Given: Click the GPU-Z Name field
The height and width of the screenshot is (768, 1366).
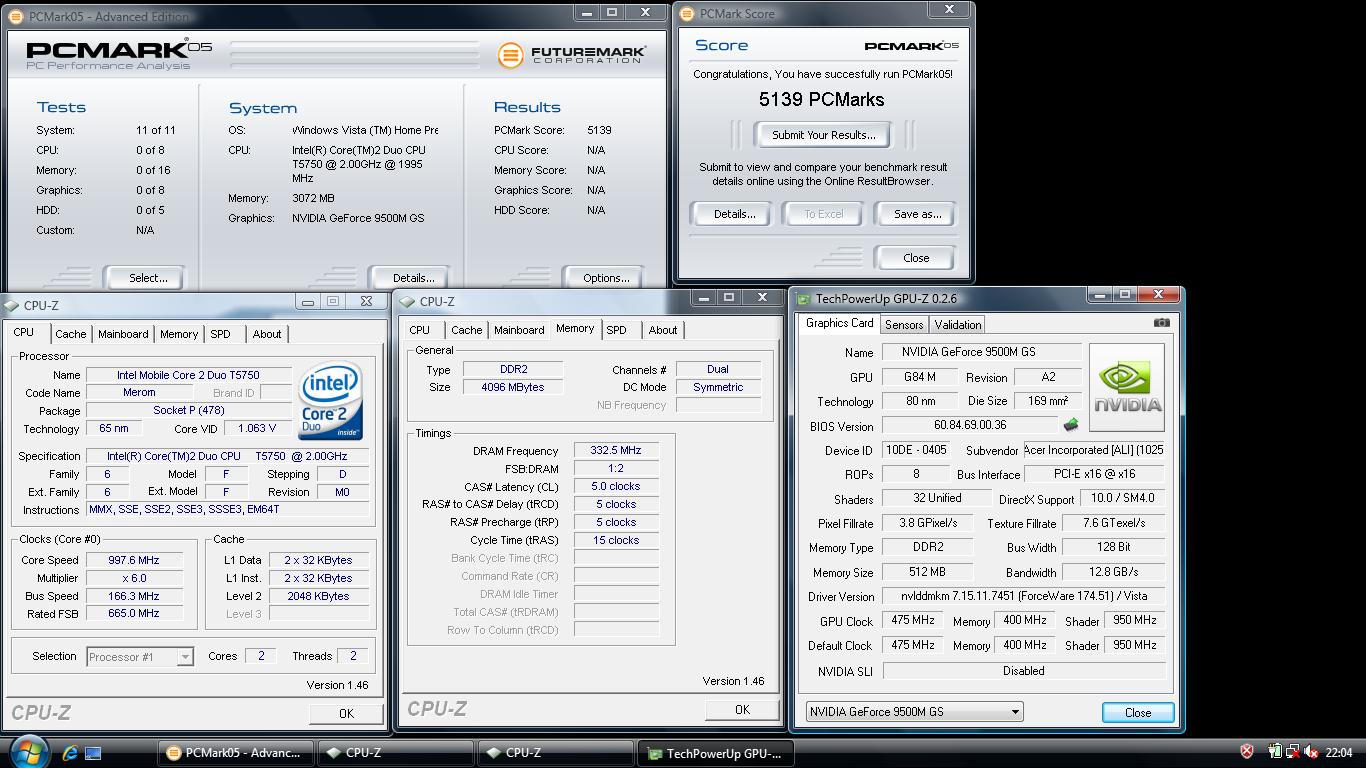Looking at the screenshot, I should (x=981, y=352).
